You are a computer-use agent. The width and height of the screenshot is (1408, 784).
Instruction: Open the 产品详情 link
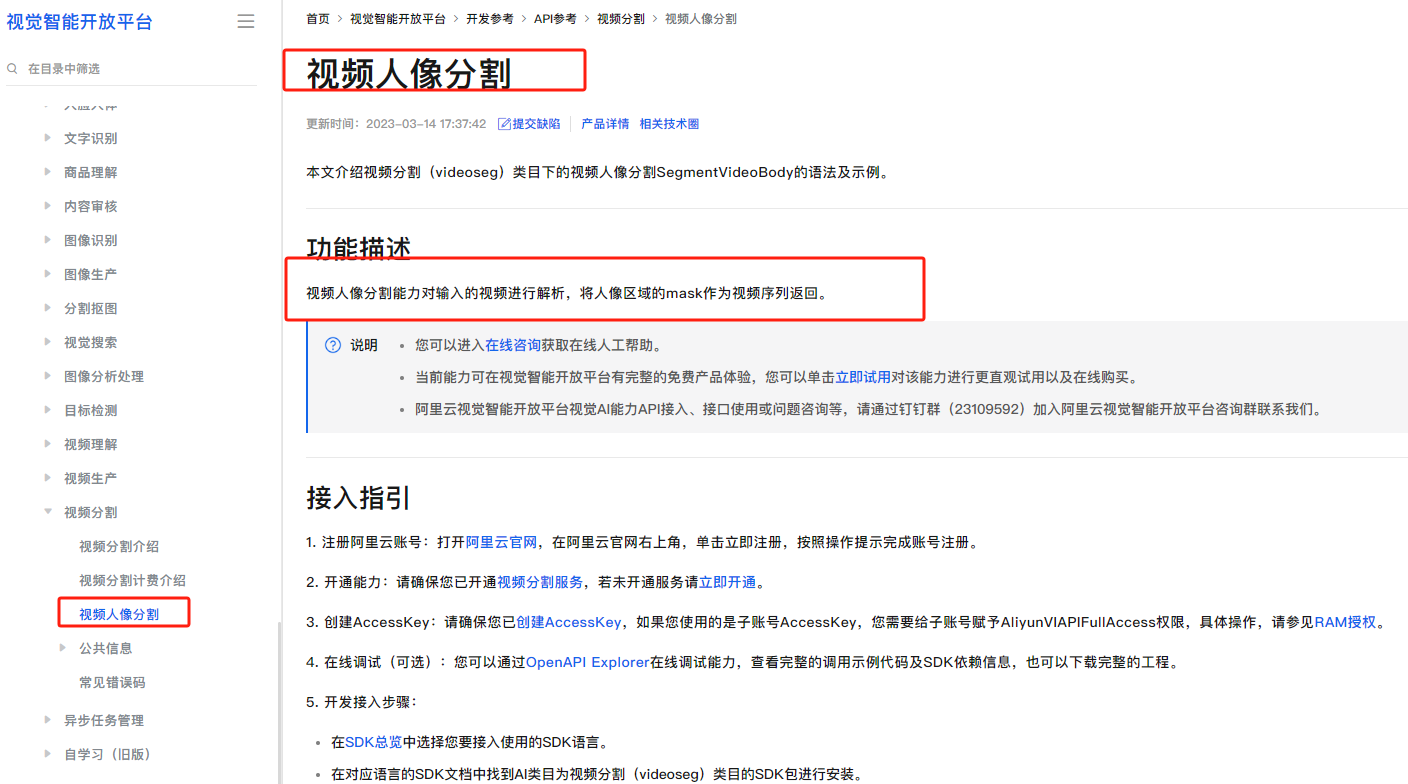tap(605, 124)
